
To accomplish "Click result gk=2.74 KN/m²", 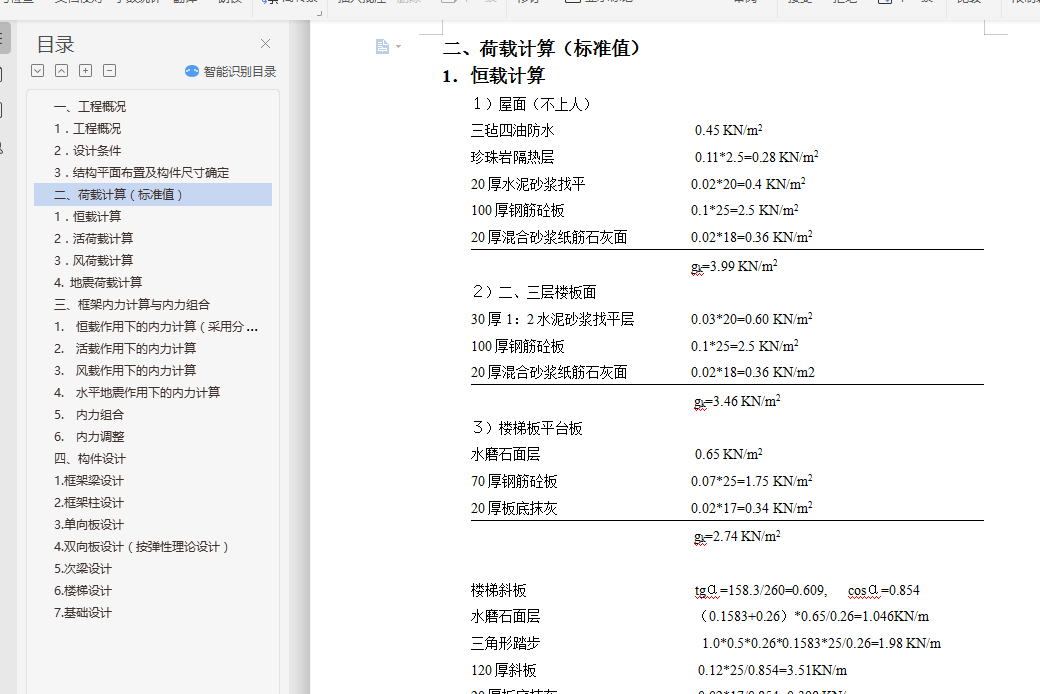I will click(737, 536).
